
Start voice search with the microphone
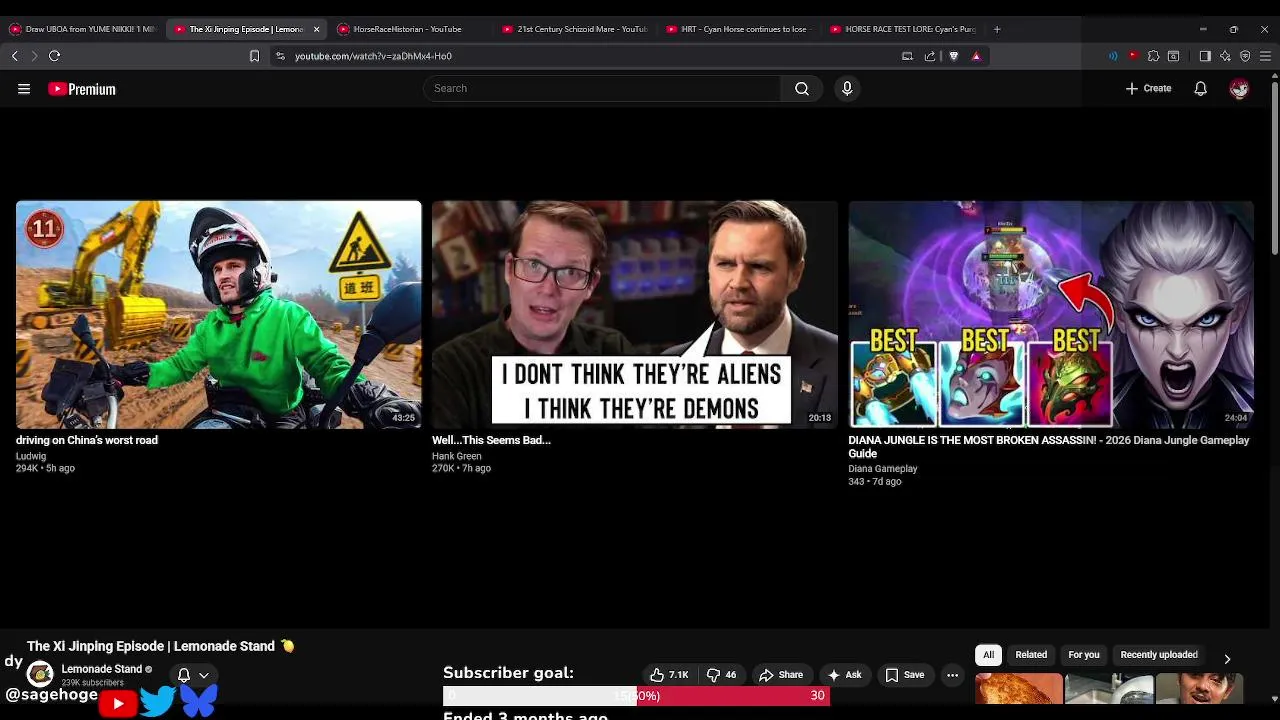tap(847, 89)
